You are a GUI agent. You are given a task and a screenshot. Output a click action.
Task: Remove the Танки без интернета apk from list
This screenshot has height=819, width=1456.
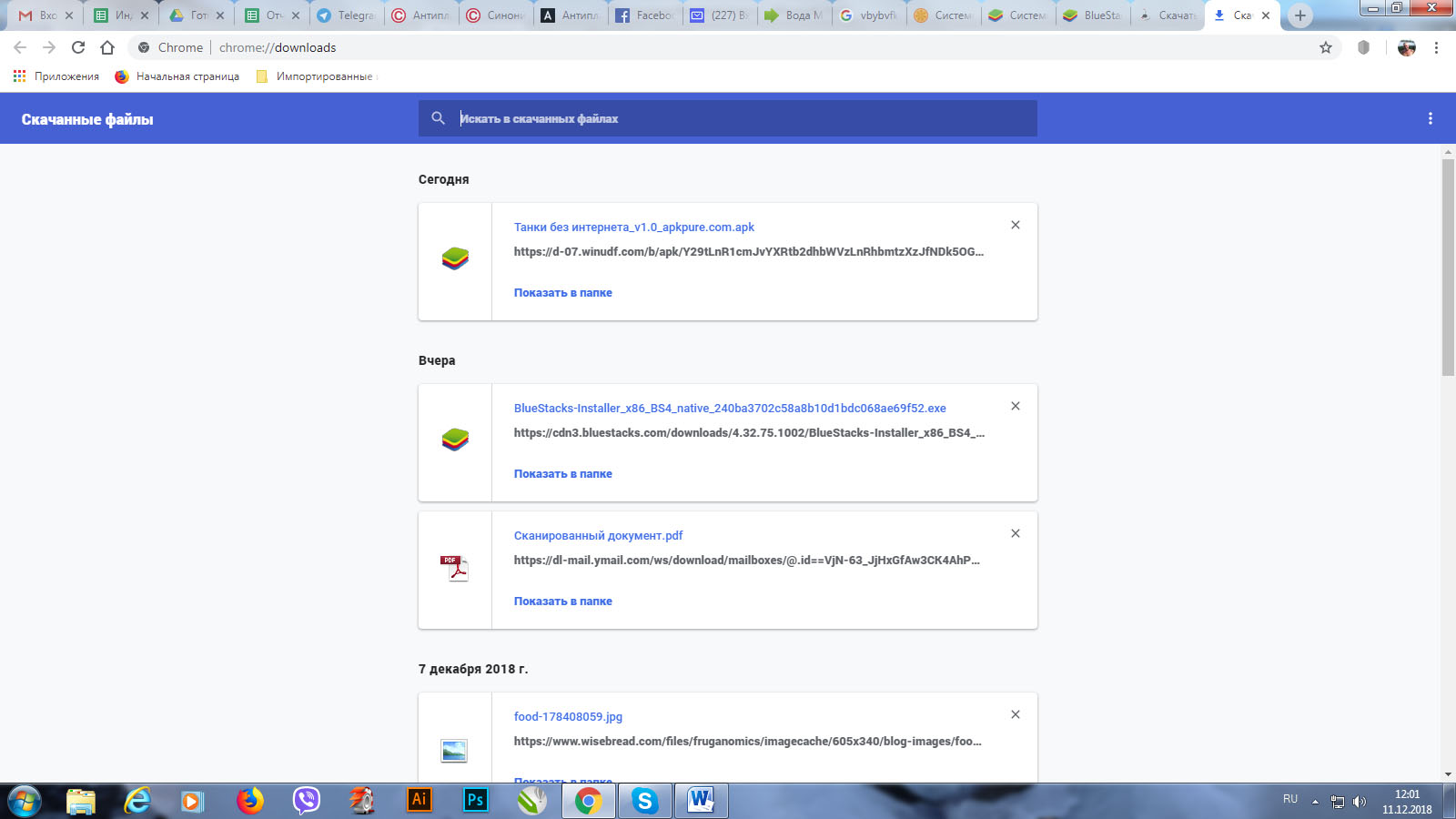(x=1016, y=225)
